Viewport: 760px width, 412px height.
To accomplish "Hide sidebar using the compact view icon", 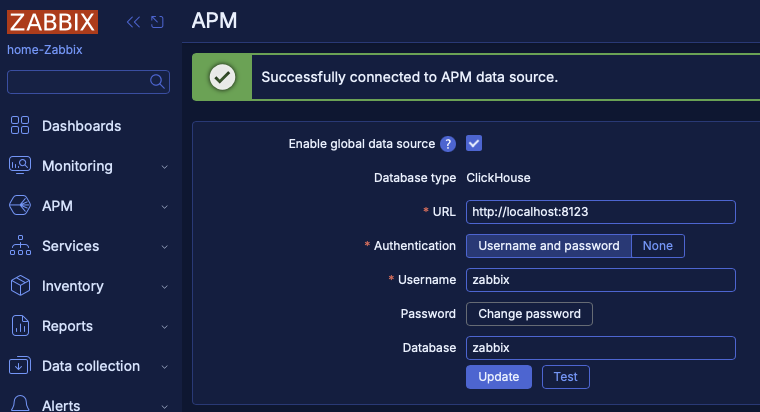I will coord(157,22).
